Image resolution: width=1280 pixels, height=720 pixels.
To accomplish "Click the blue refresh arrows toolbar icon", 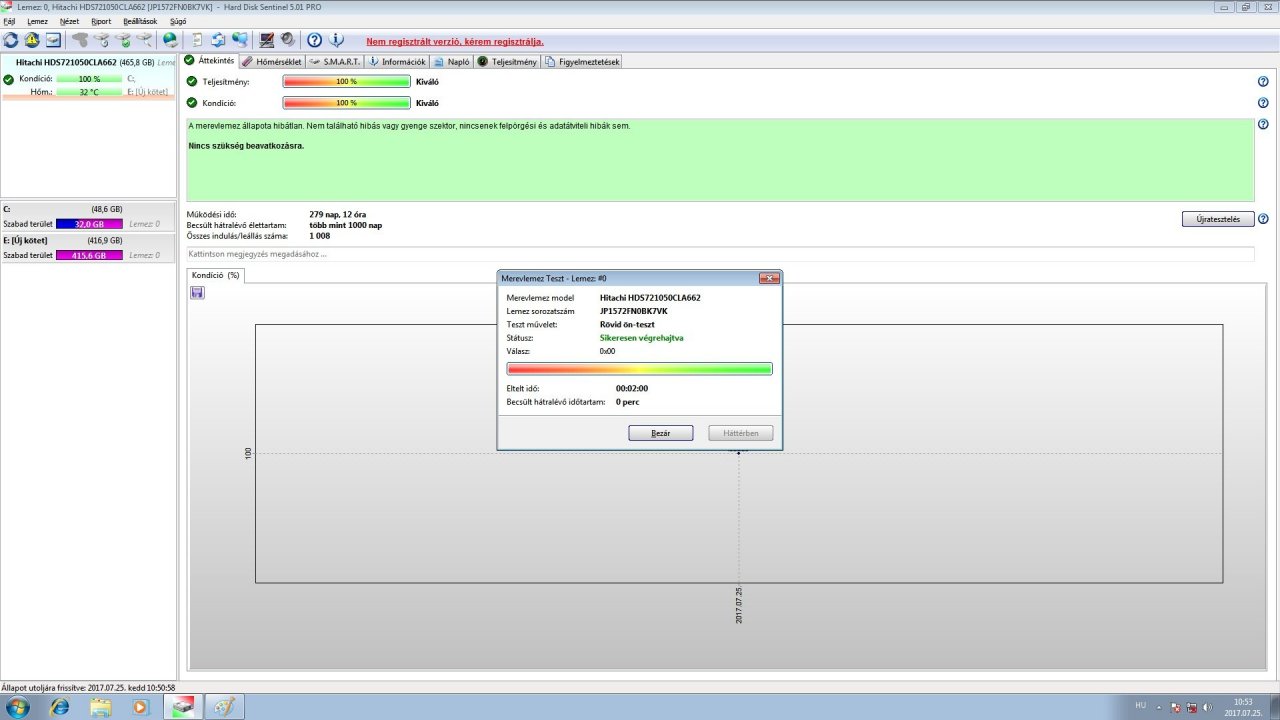I will click(11, 40).
